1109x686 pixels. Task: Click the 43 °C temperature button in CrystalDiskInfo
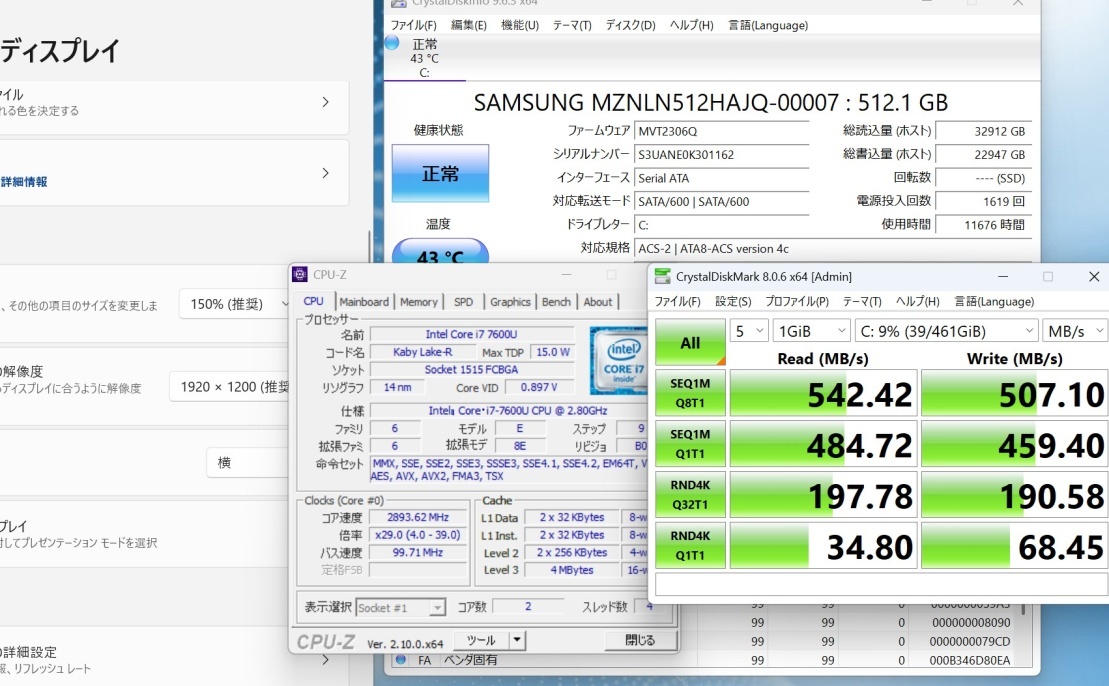coord(440,251)
